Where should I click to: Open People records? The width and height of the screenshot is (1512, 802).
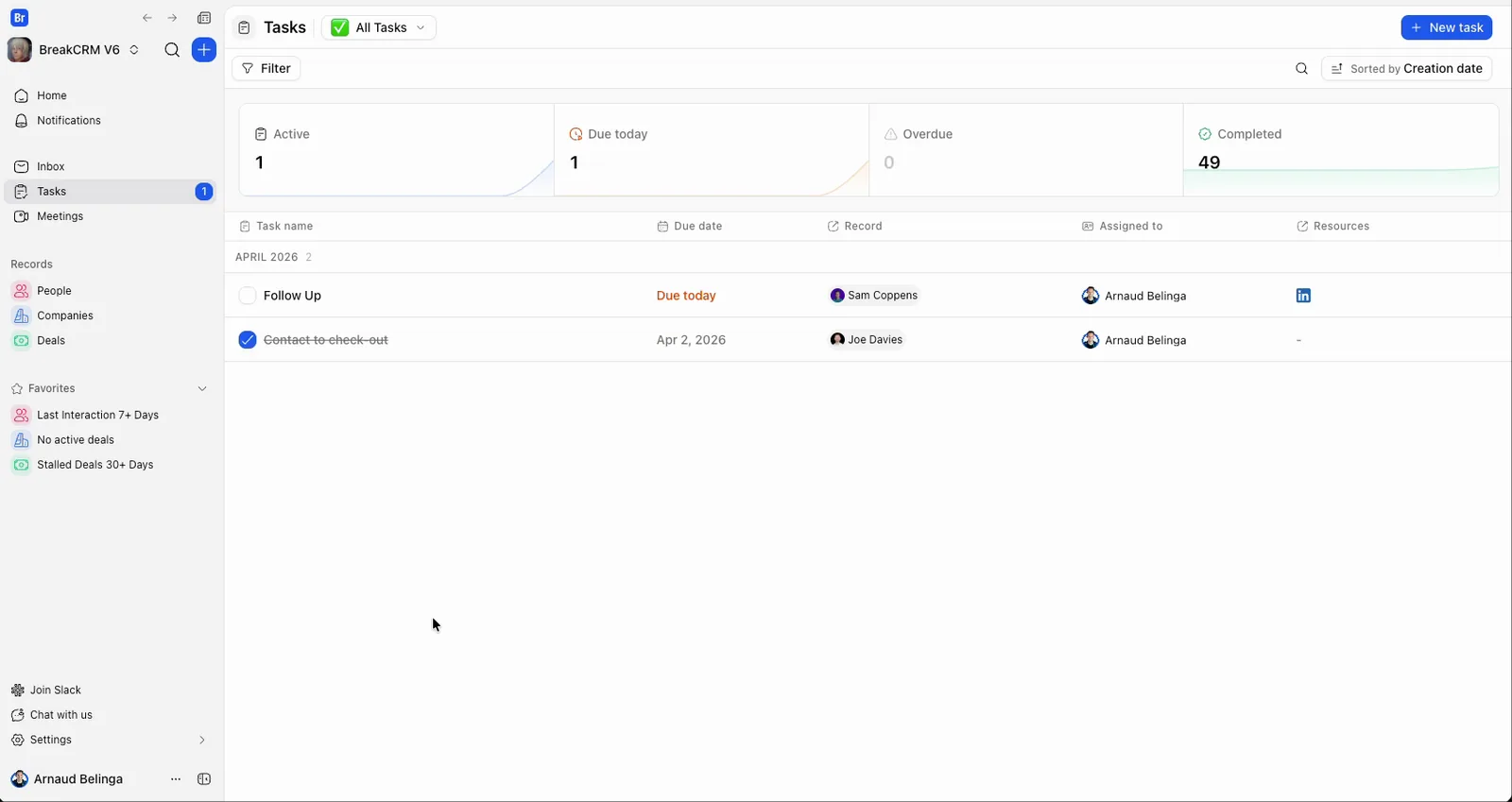(x=111, y=291)
